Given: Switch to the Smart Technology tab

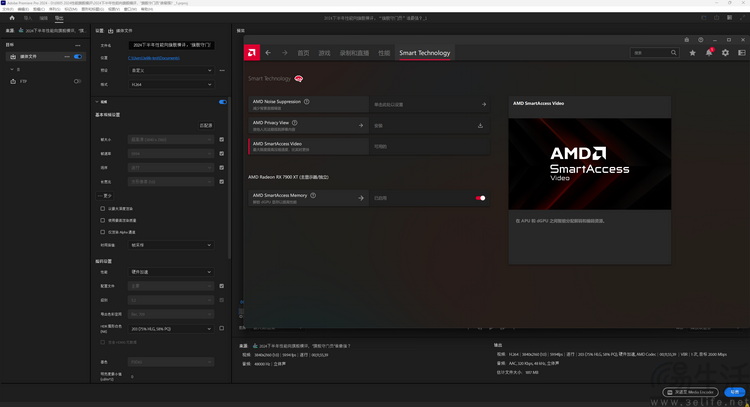Looking at the screenshot, I should pos(425,53).
